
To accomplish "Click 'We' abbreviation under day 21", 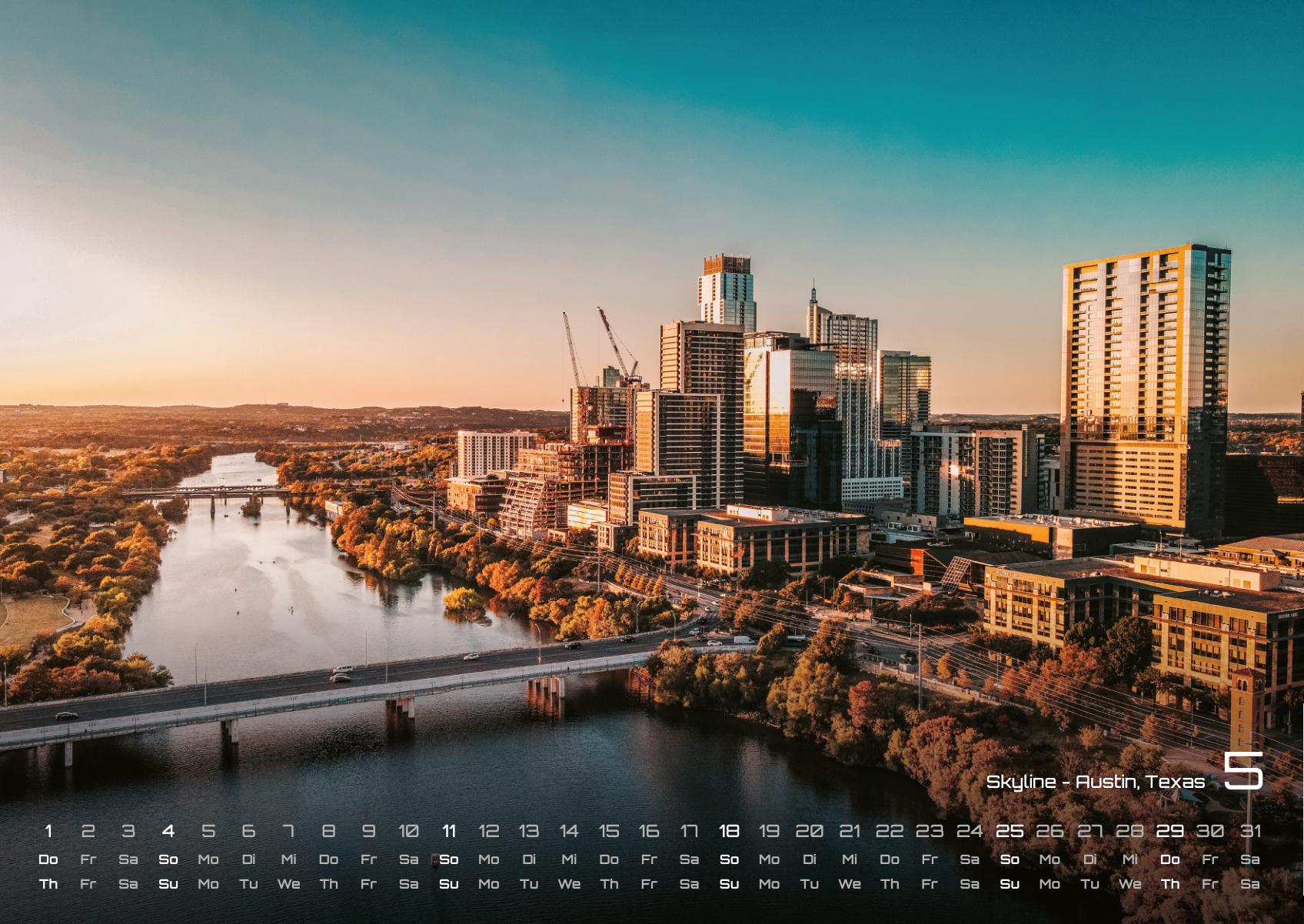I will [850, 884].
